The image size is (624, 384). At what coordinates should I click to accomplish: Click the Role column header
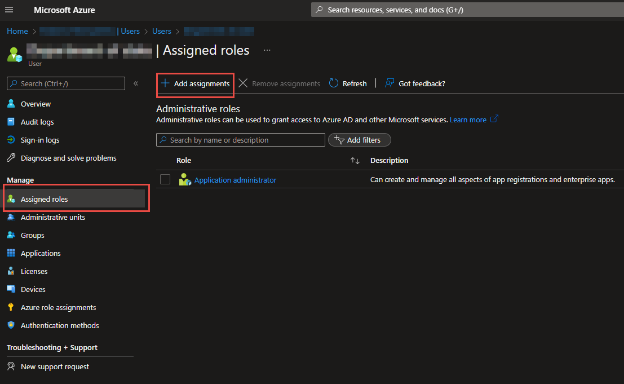tap(184, 160)
